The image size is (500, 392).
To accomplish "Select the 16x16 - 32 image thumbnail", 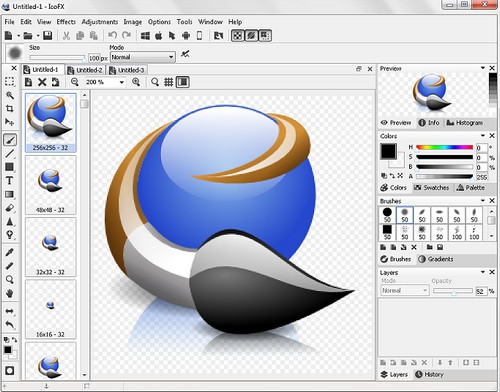I will (51, 309).
